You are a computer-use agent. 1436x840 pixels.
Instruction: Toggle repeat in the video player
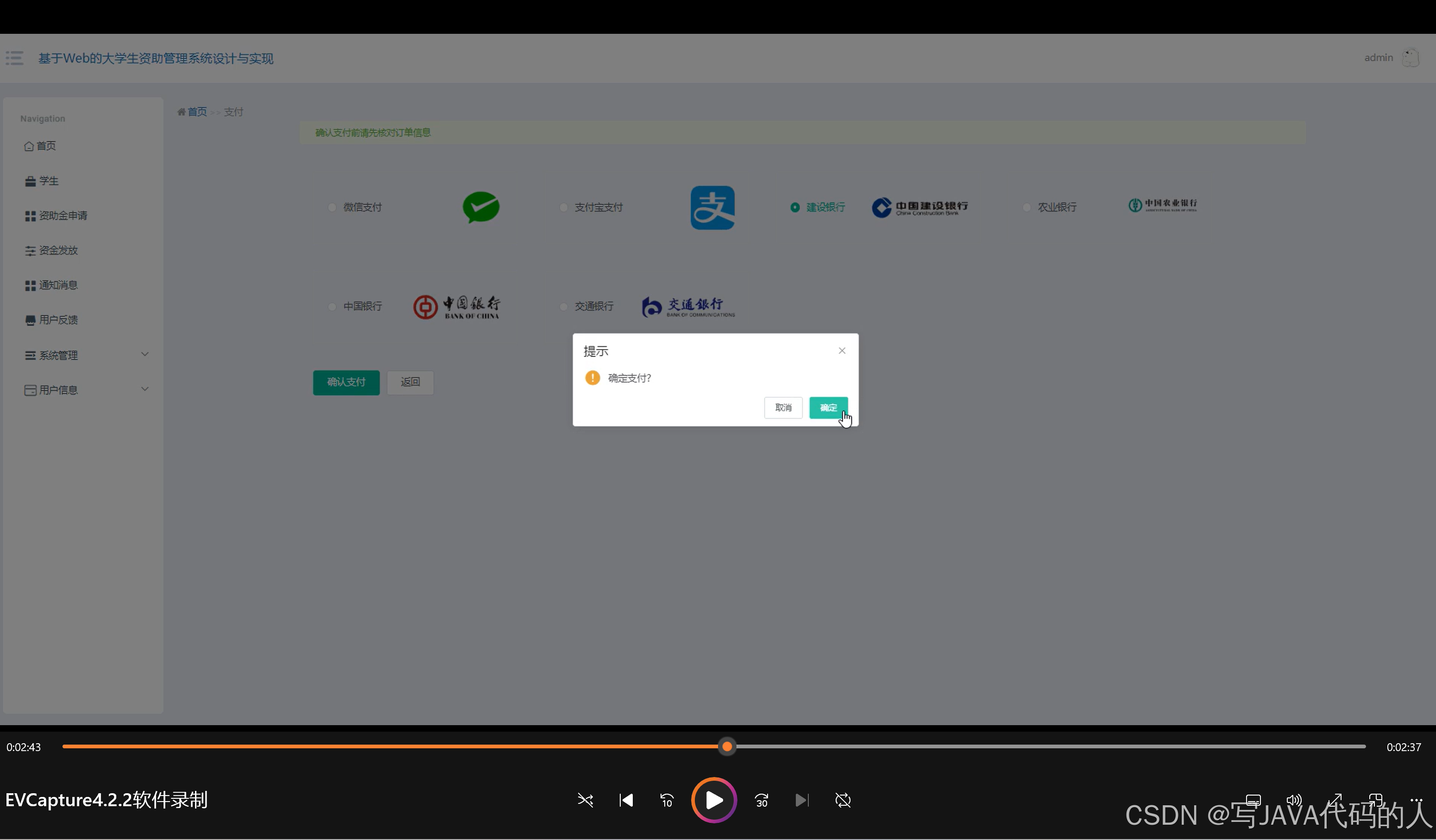tap(843, 800)
